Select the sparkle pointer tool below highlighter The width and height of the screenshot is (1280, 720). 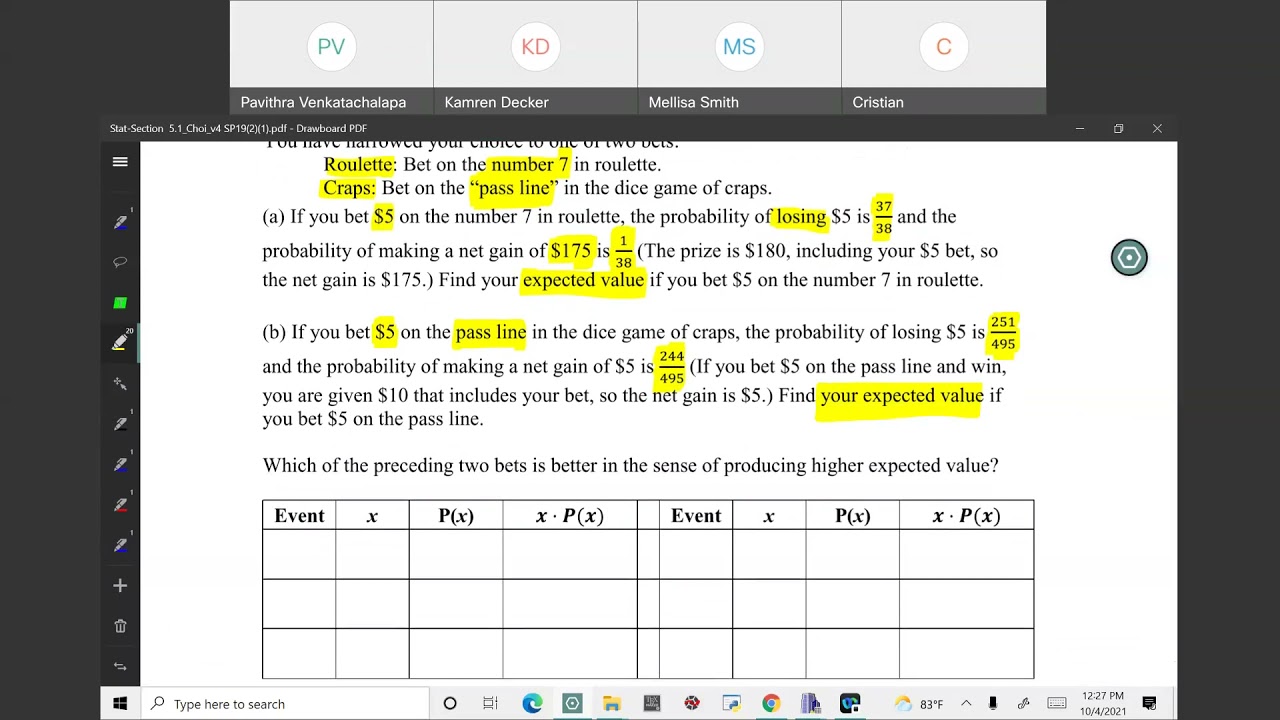coord(120,383)
